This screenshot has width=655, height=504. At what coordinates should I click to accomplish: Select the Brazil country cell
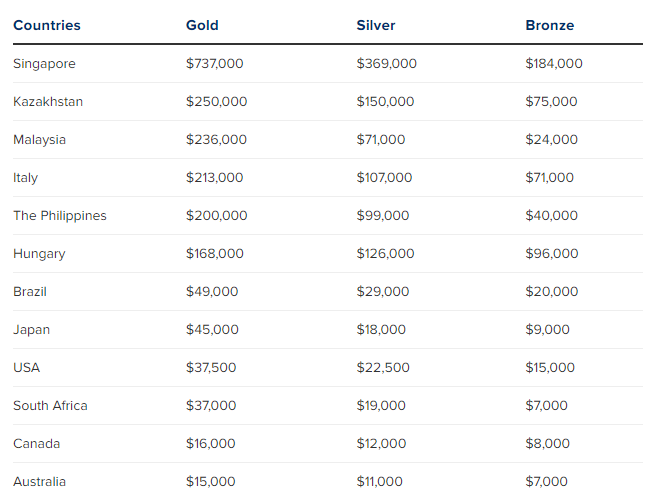coord(30,292)
